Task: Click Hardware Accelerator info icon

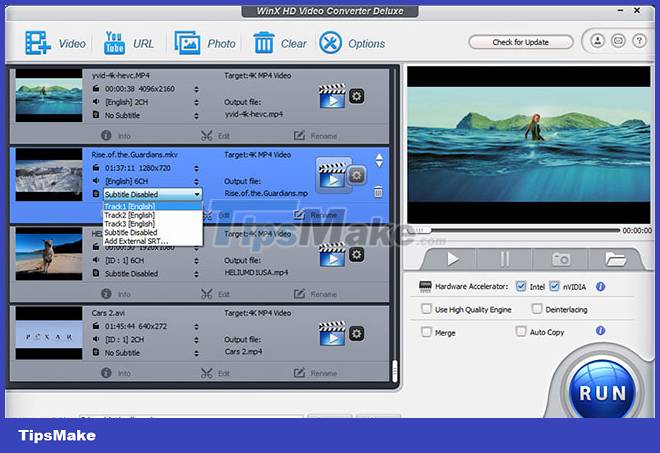Action: click(x=601, y=287)
